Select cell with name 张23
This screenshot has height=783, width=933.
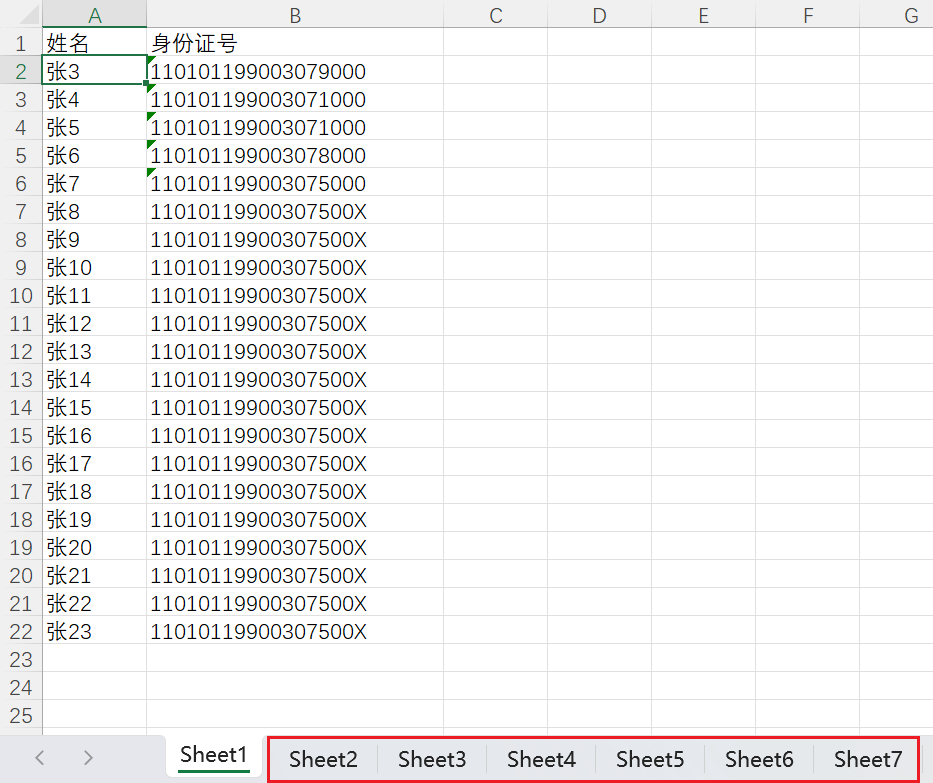[95, 631]
